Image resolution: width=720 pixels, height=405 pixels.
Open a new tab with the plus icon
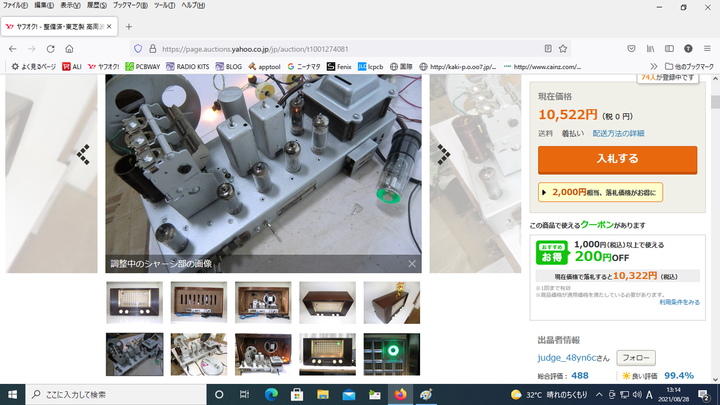(129, 25)
